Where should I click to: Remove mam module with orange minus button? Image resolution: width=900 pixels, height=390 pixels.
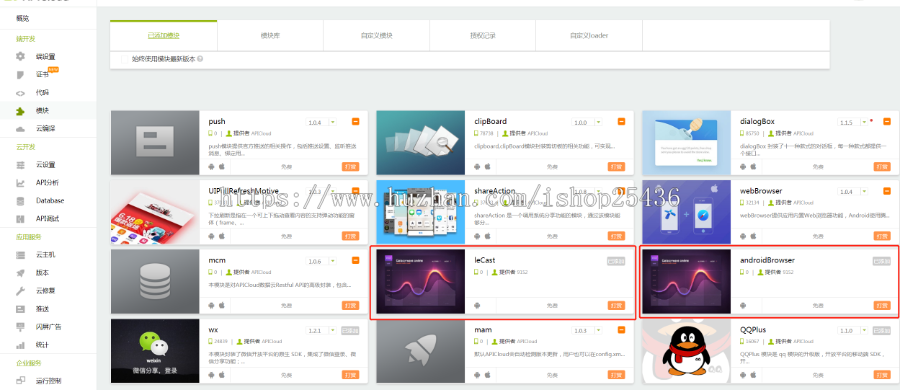pyautogui.click(x=621, y=330)
